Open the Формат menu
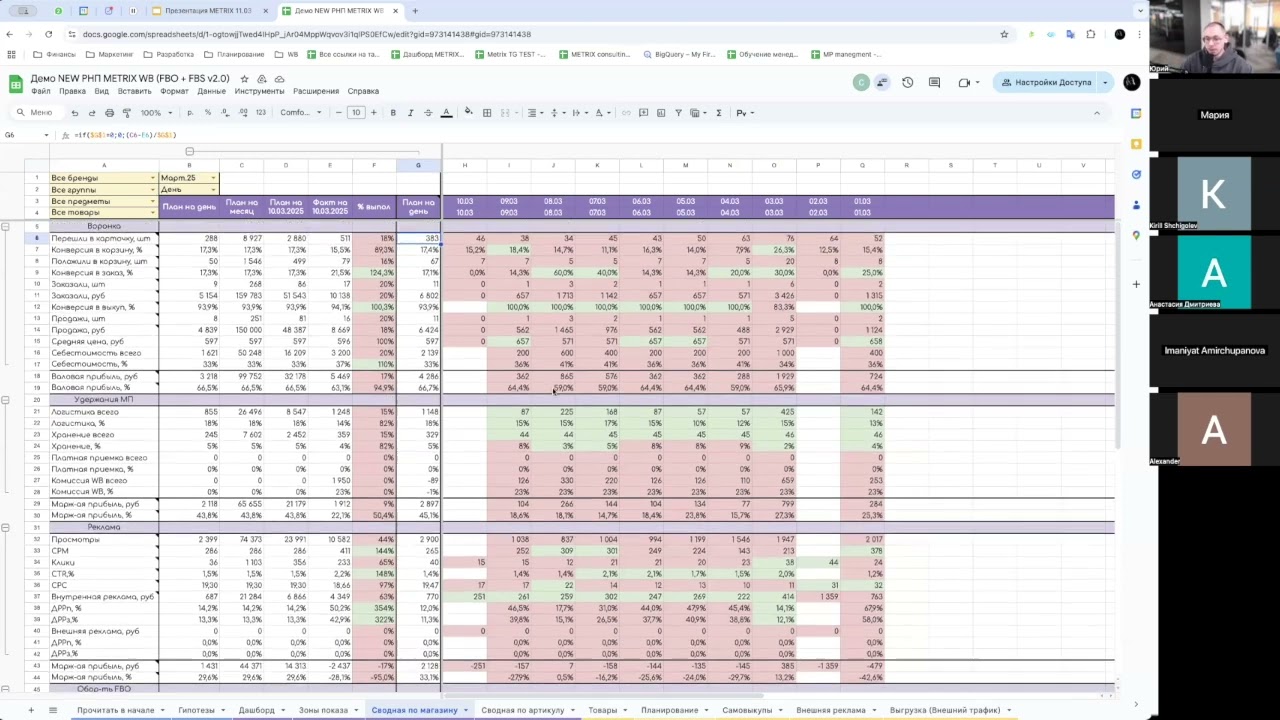The image size is (1280, 720). pyautogui.click(x=174, y=91)
